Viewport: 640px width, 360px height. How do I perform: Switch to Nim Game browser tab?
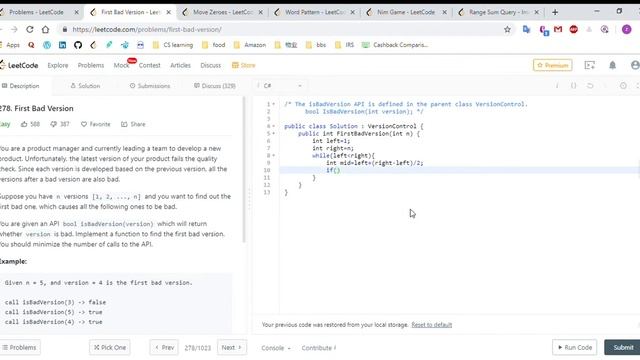point(406,12)
